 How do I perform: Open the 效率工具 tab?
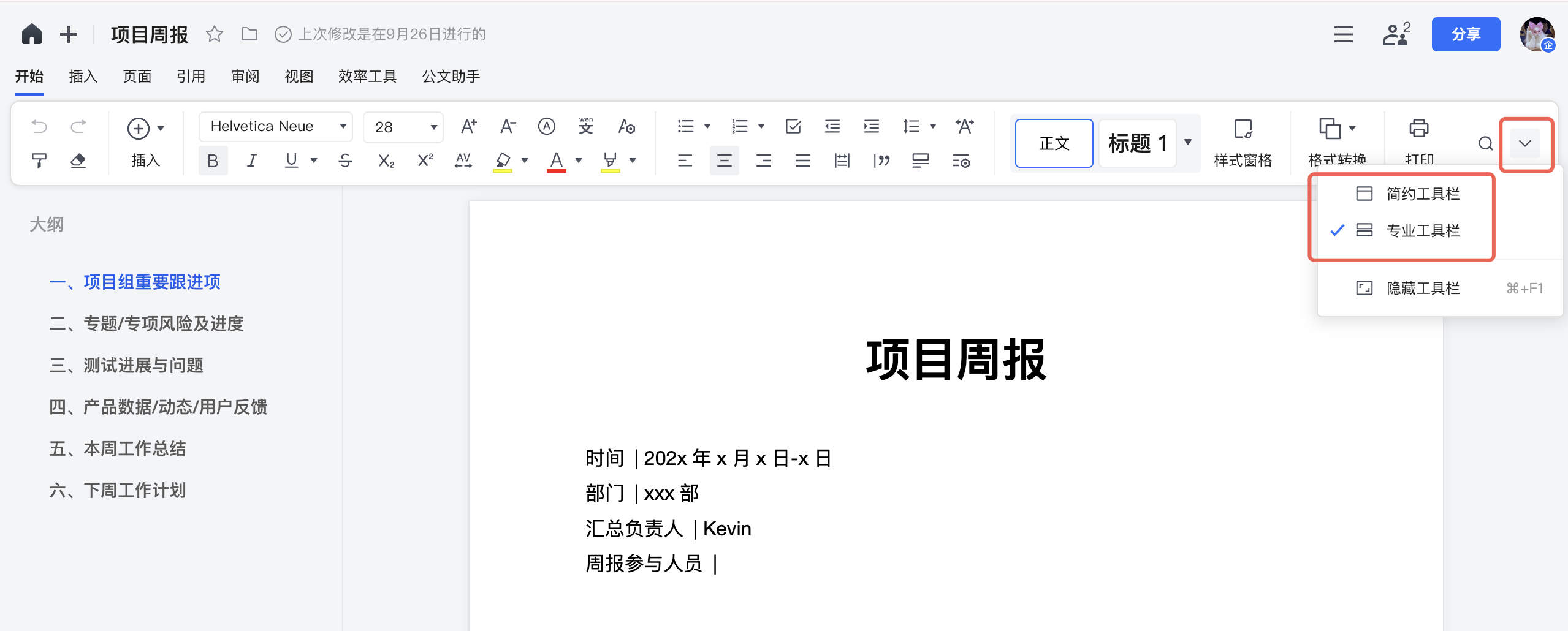click(x=368, y=77)
